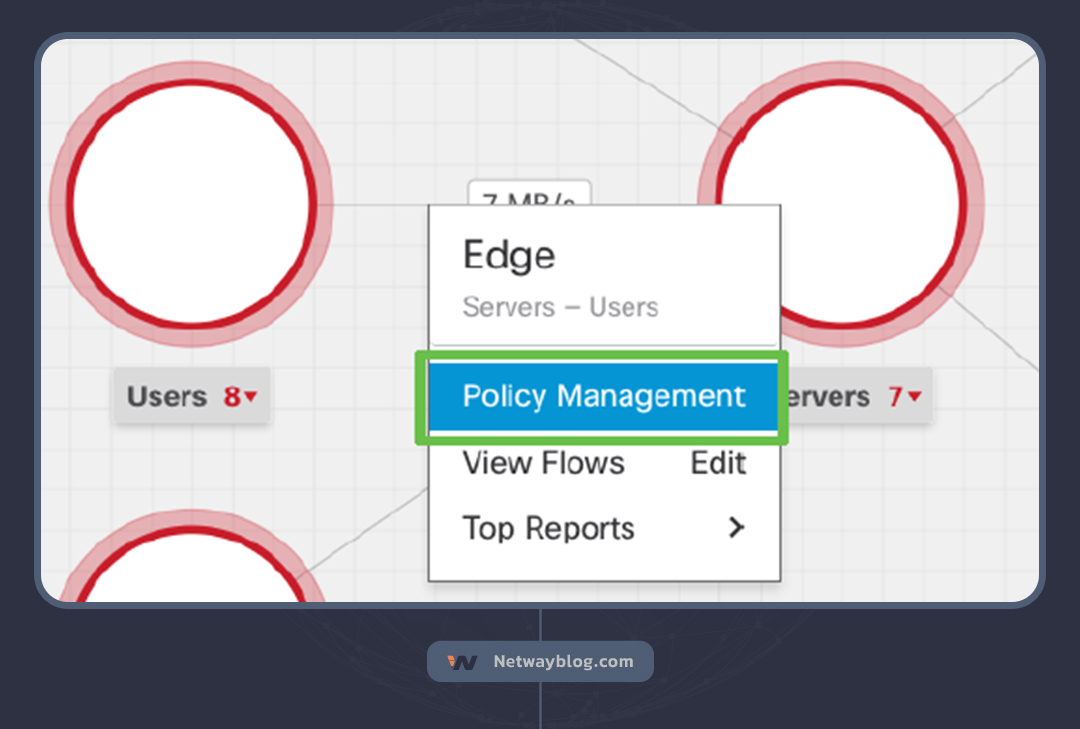Screen dimensions: 1080x729
Task: Open the Top Reports menu entry
Action: tap(548, 528)
